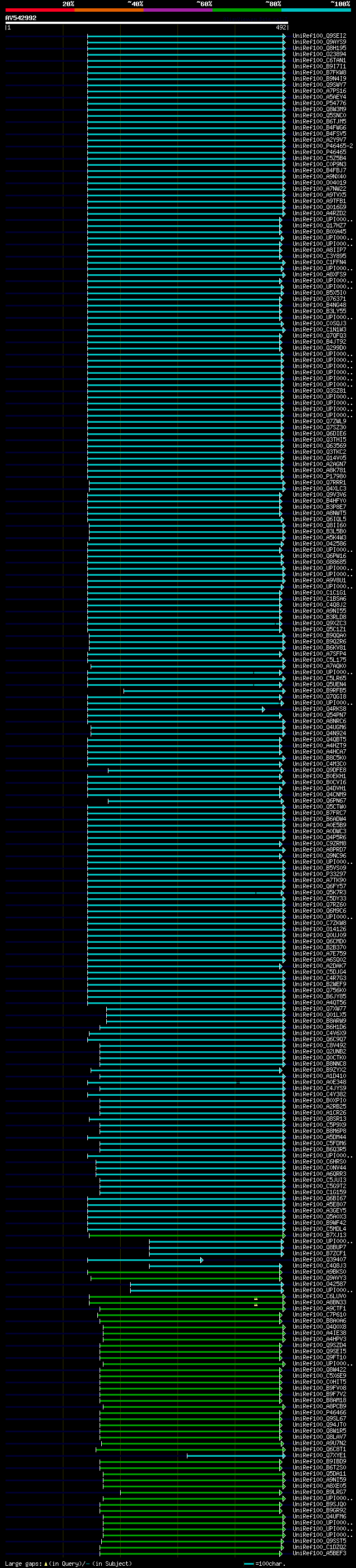
Task: Click label UniRef100_C6HRS0
Action: (x=319, y=1161)
